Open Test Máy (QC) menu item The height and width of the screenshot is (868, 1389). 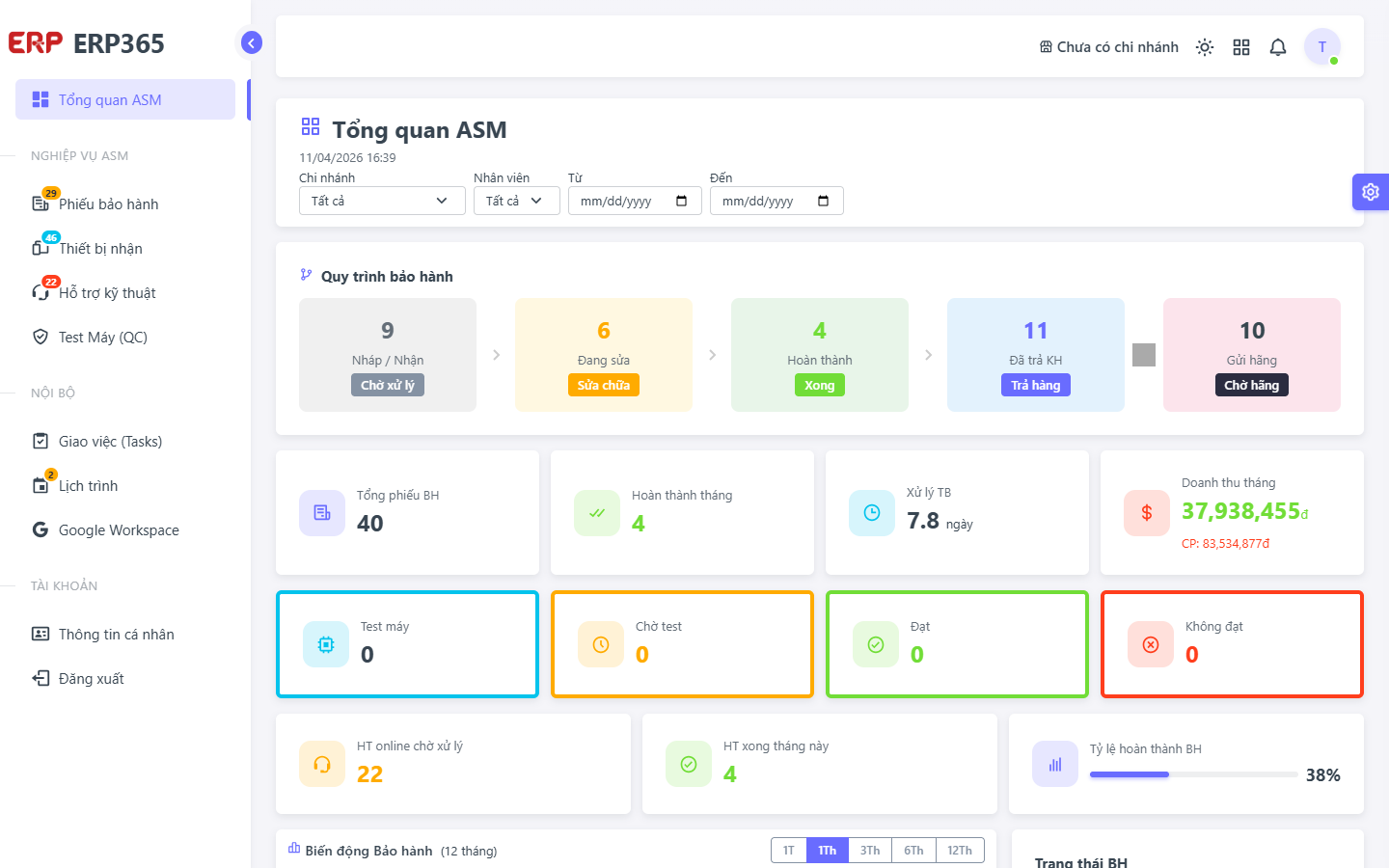(x=125, y=337)
